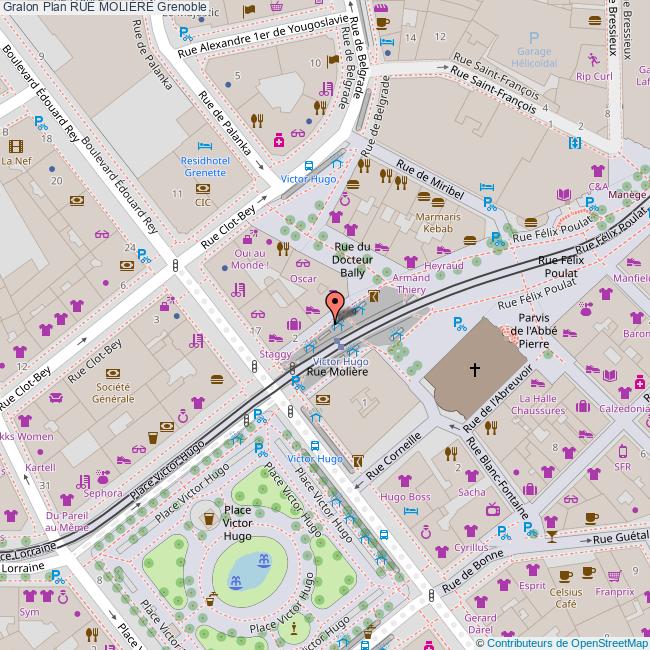The width and height of the screenshot is (650, 650).
Task: Click the café cup icon beside Place Victor Hugo label
Action: point(208,517)
